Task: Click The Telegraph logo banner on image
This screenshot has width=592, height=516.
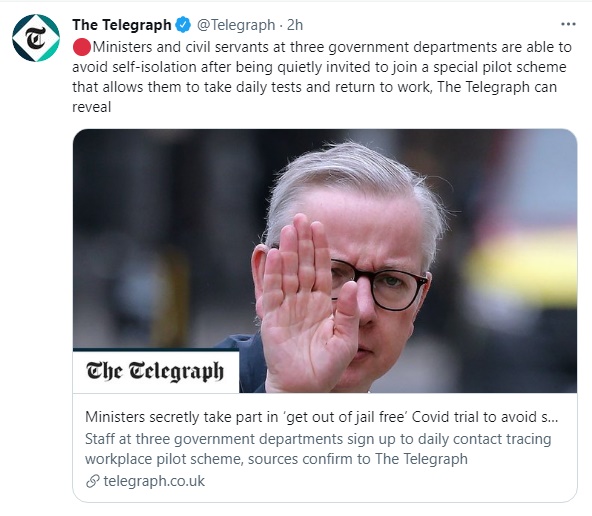Action: coord(156,371)
